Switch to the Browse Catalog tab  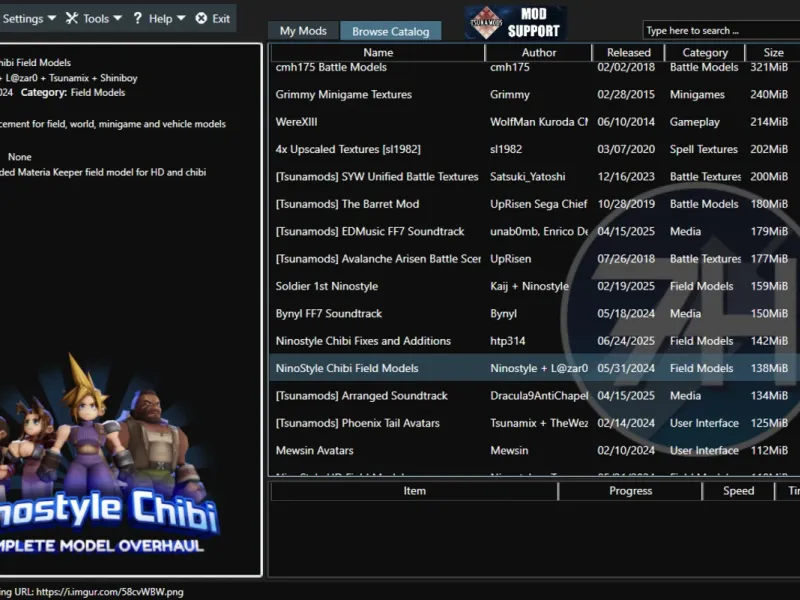391,31
